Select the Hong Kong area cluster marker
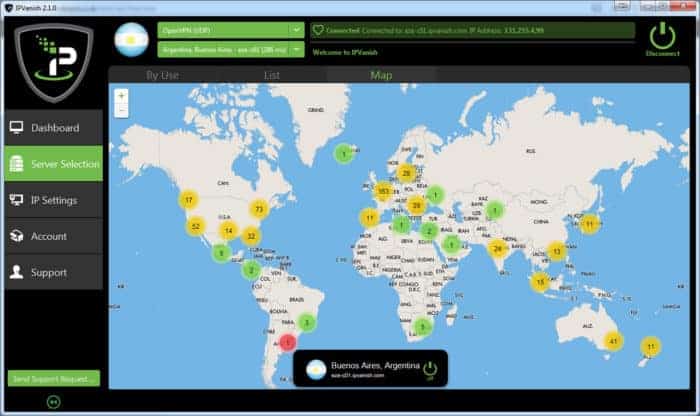Image resolution: width=700 pixels, height=416 pixels. pos(557,251)
